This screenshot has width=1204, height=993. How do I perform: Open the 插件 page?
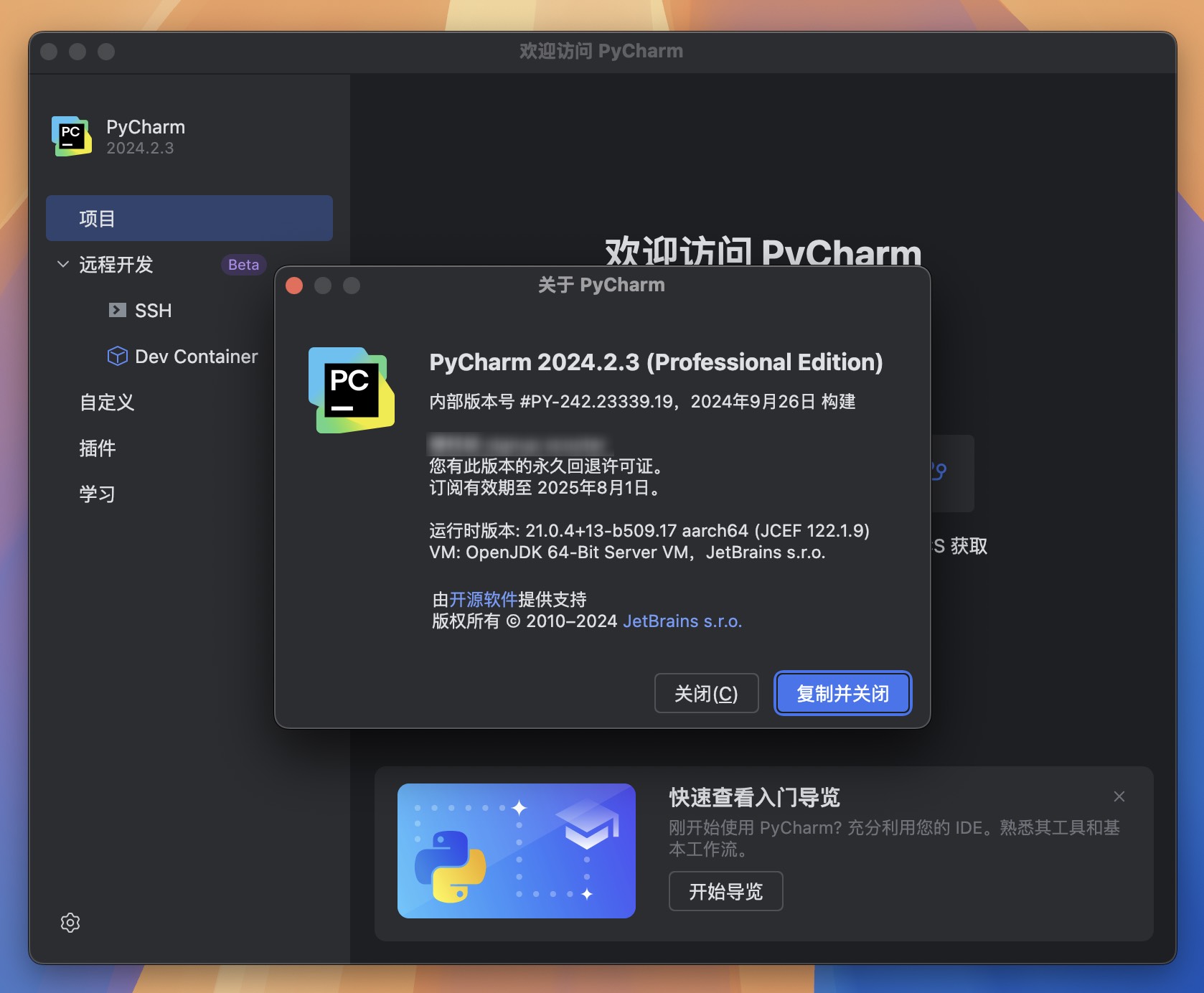point(98,448)
